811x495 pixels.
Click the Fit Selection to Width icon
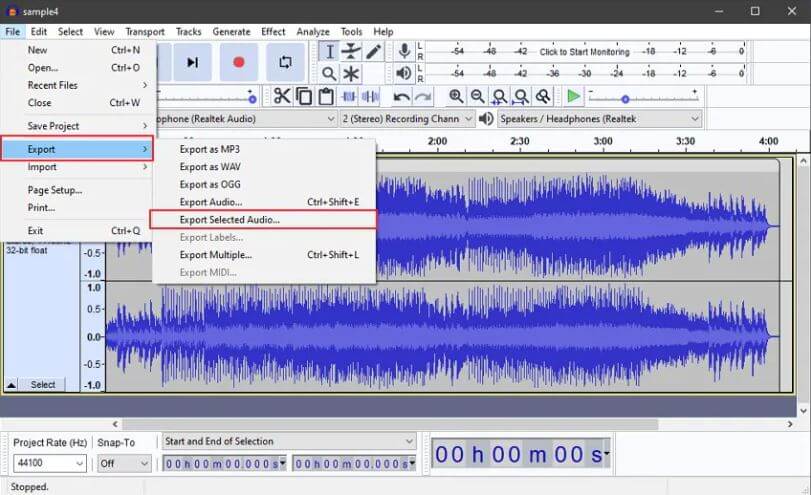pyautogui.click(x=499, y=96)
